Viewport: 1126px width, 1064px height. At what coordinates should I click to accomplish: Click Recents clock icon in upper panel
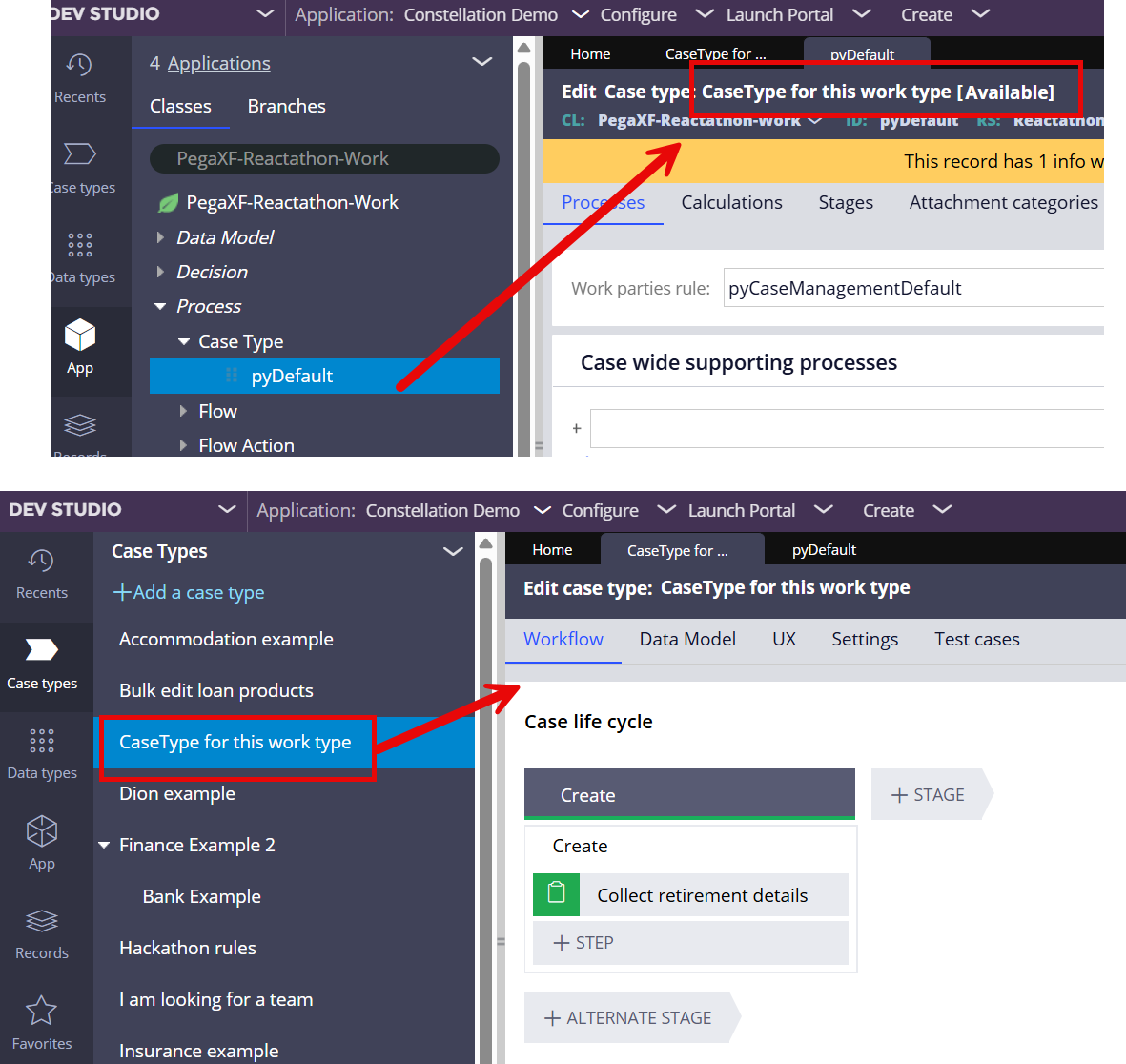click(79, 65)
